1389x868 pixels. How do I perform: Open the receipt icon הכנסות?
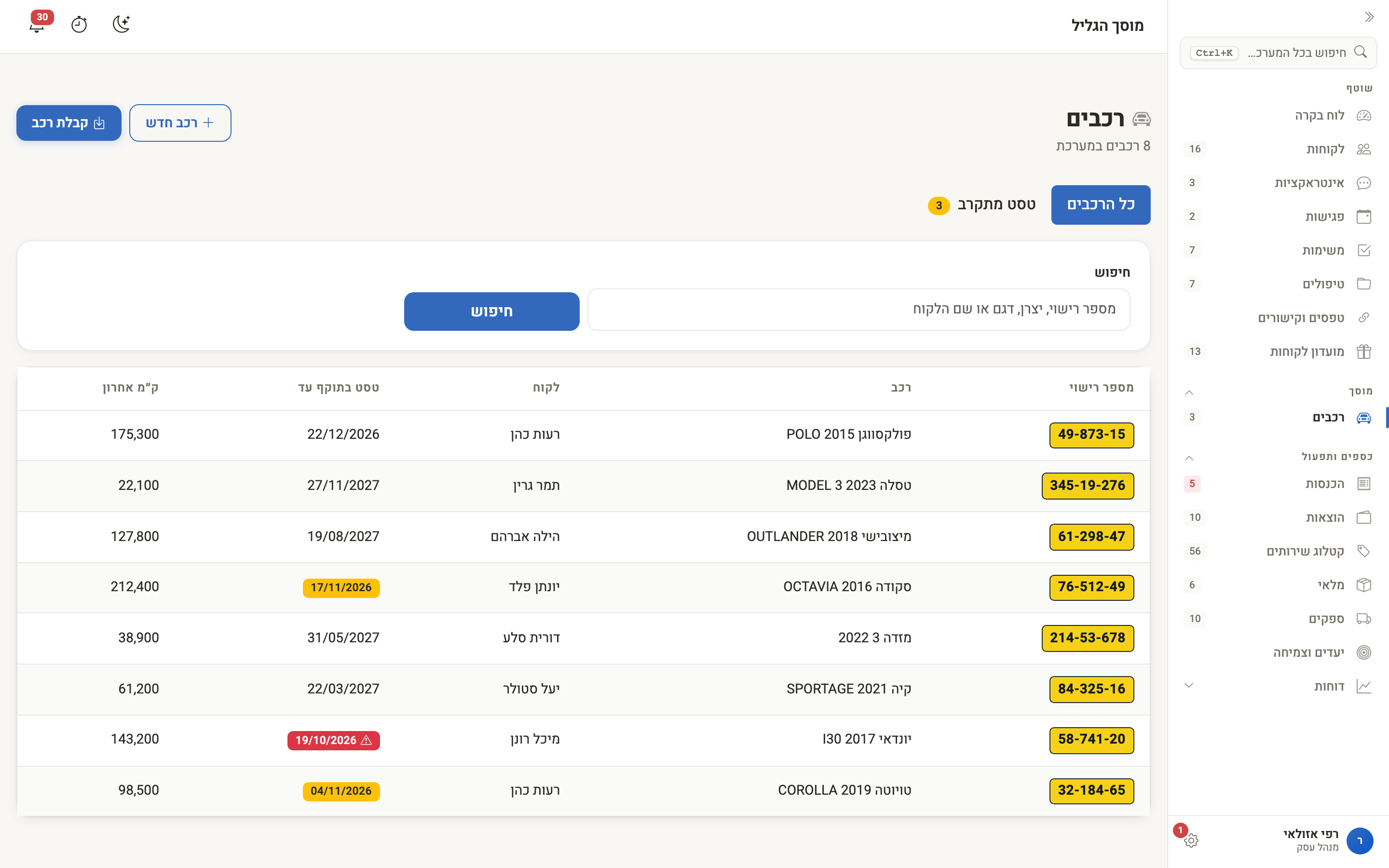point(1364,483)
